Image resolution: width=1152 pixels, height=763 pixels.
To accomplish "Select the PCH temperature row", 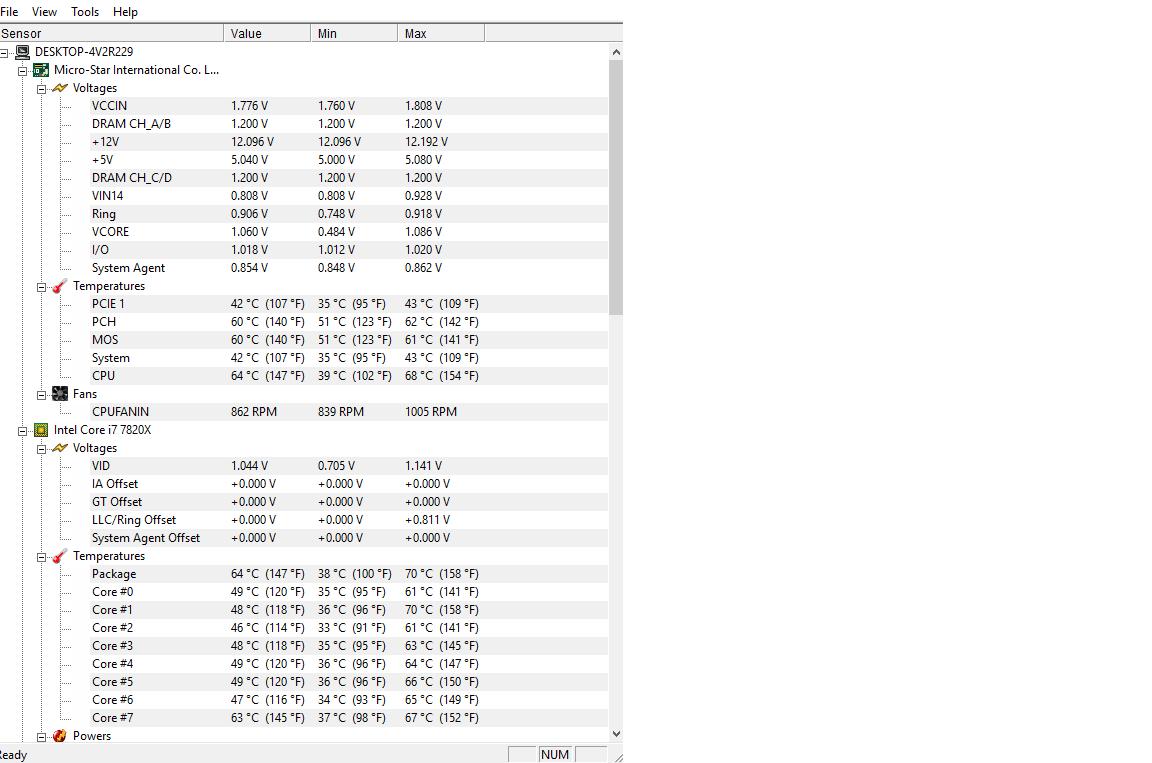I will (349, 322).
